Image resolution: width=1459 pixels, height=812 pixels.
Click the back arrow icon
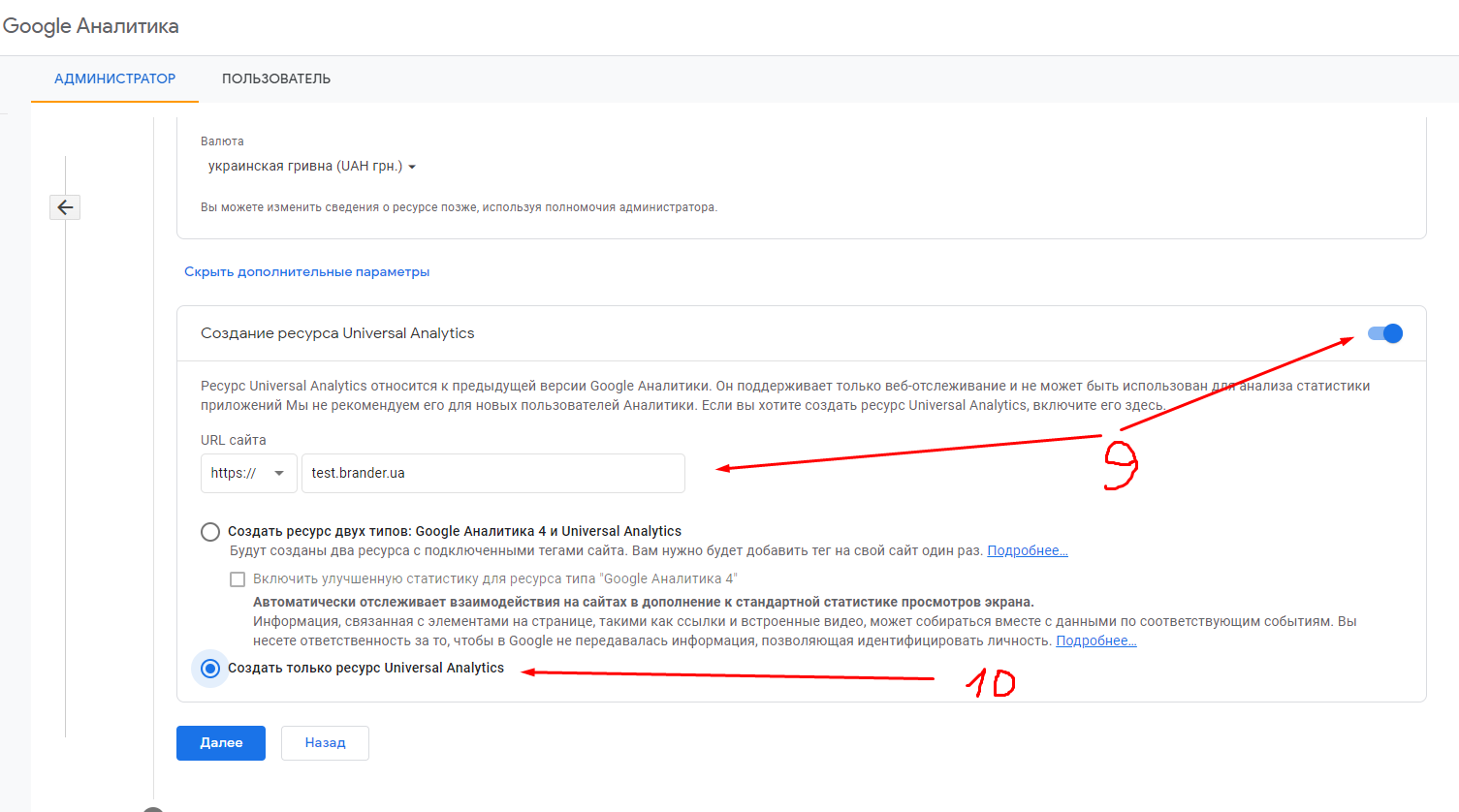click(x=65, y=207)
